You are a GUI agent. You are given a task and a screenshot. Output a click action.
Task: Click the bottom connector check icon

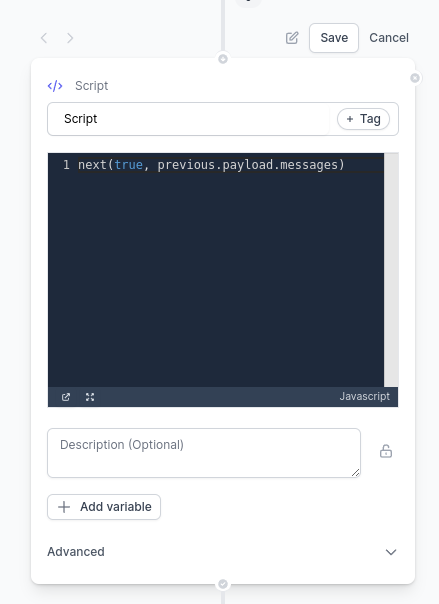click(x=223, y=584)
